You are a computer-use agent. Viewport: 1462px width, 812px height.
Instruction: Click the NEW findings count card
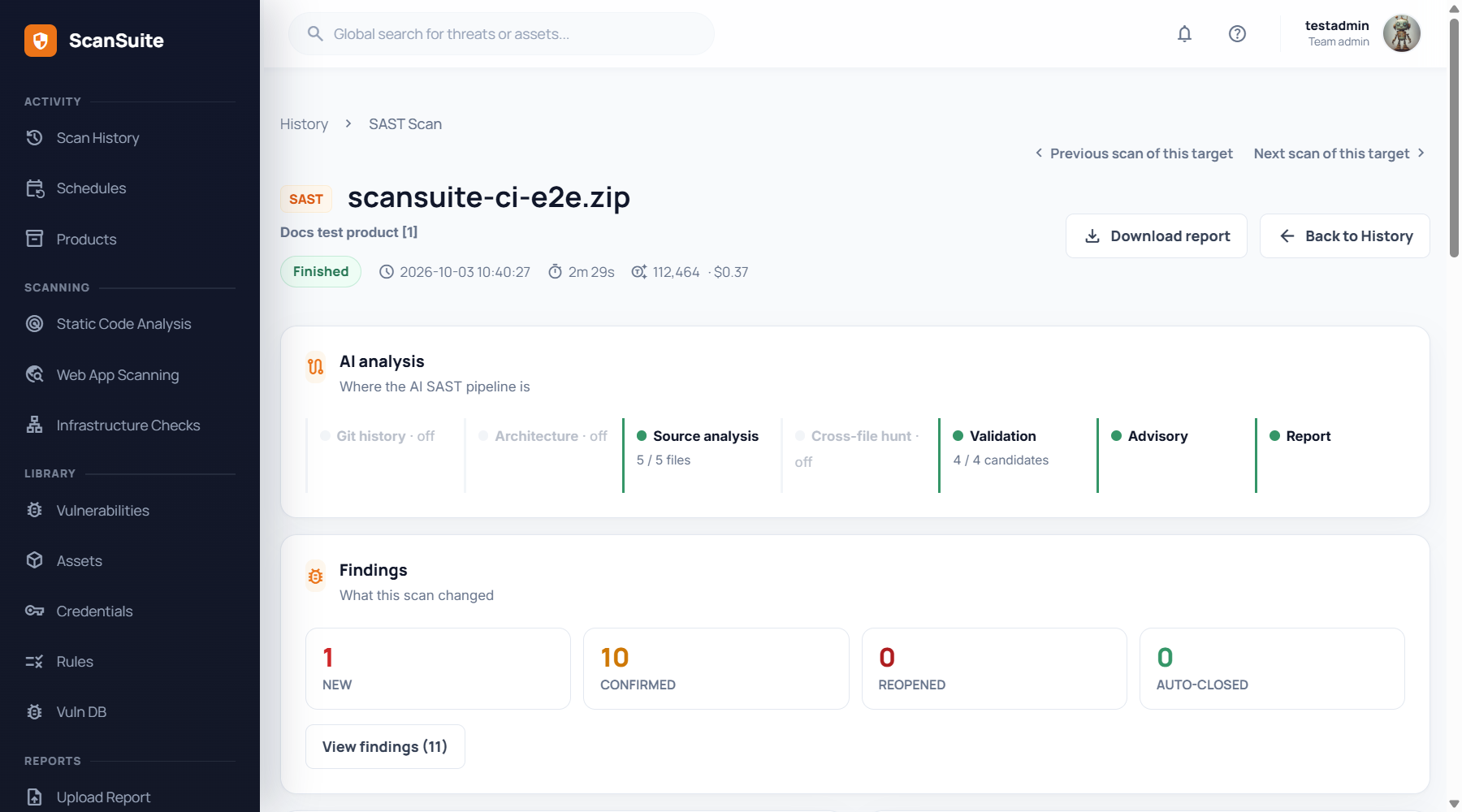click(x=439, y=669)
